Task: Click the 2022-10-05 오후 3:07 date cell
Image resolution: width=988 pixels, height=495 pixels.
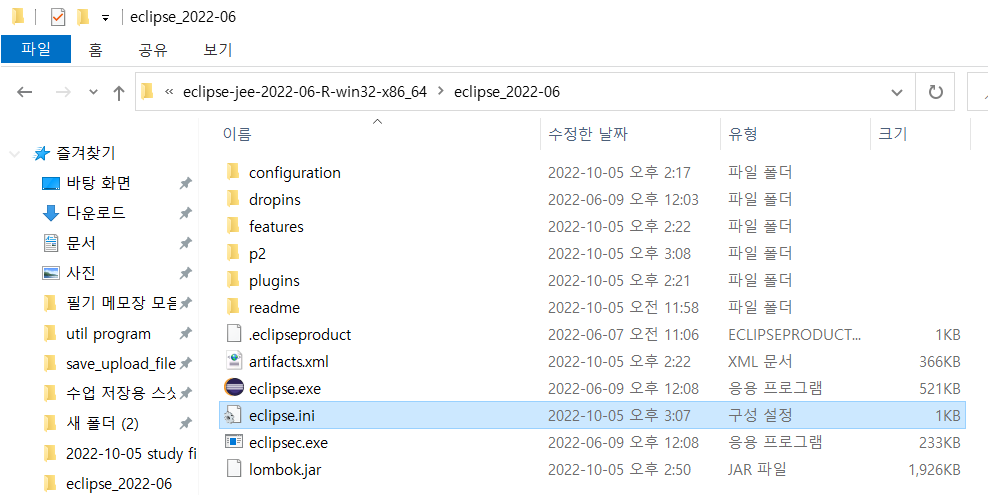Action: pos(619,416)
